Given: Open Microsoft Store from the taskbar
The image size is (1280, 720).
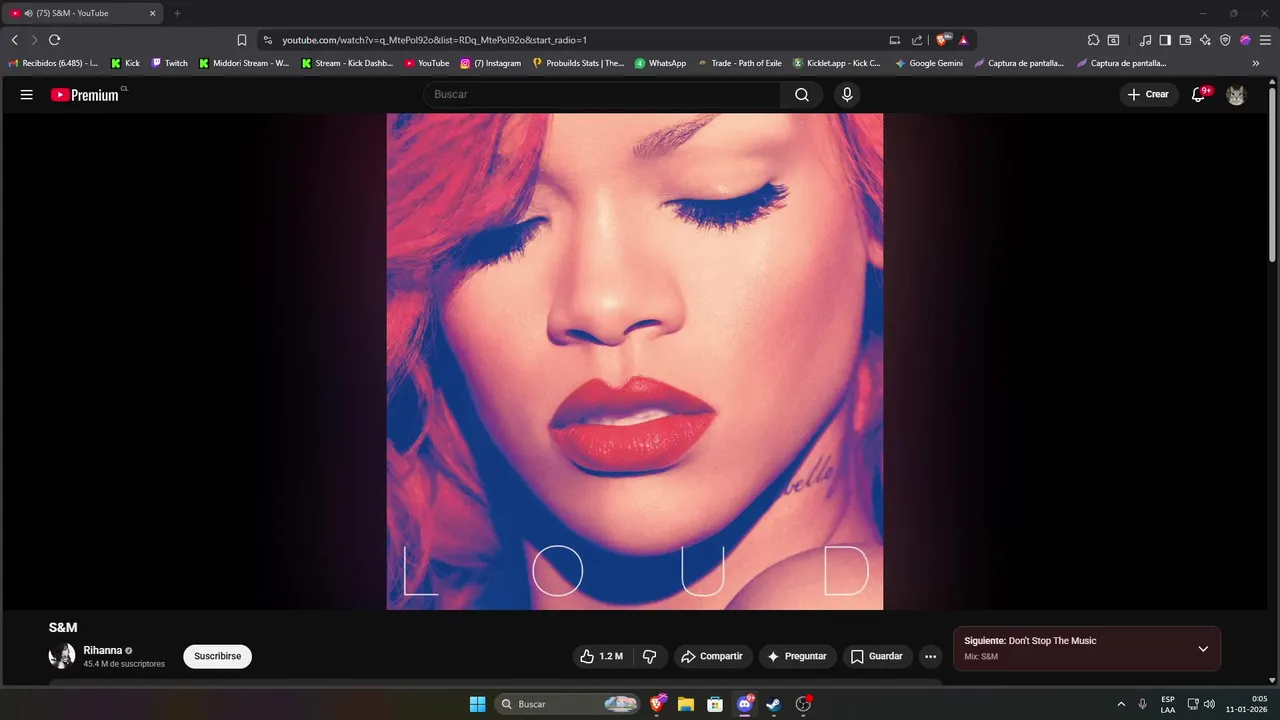Looking at the screenshot, I should pos(715,704).
